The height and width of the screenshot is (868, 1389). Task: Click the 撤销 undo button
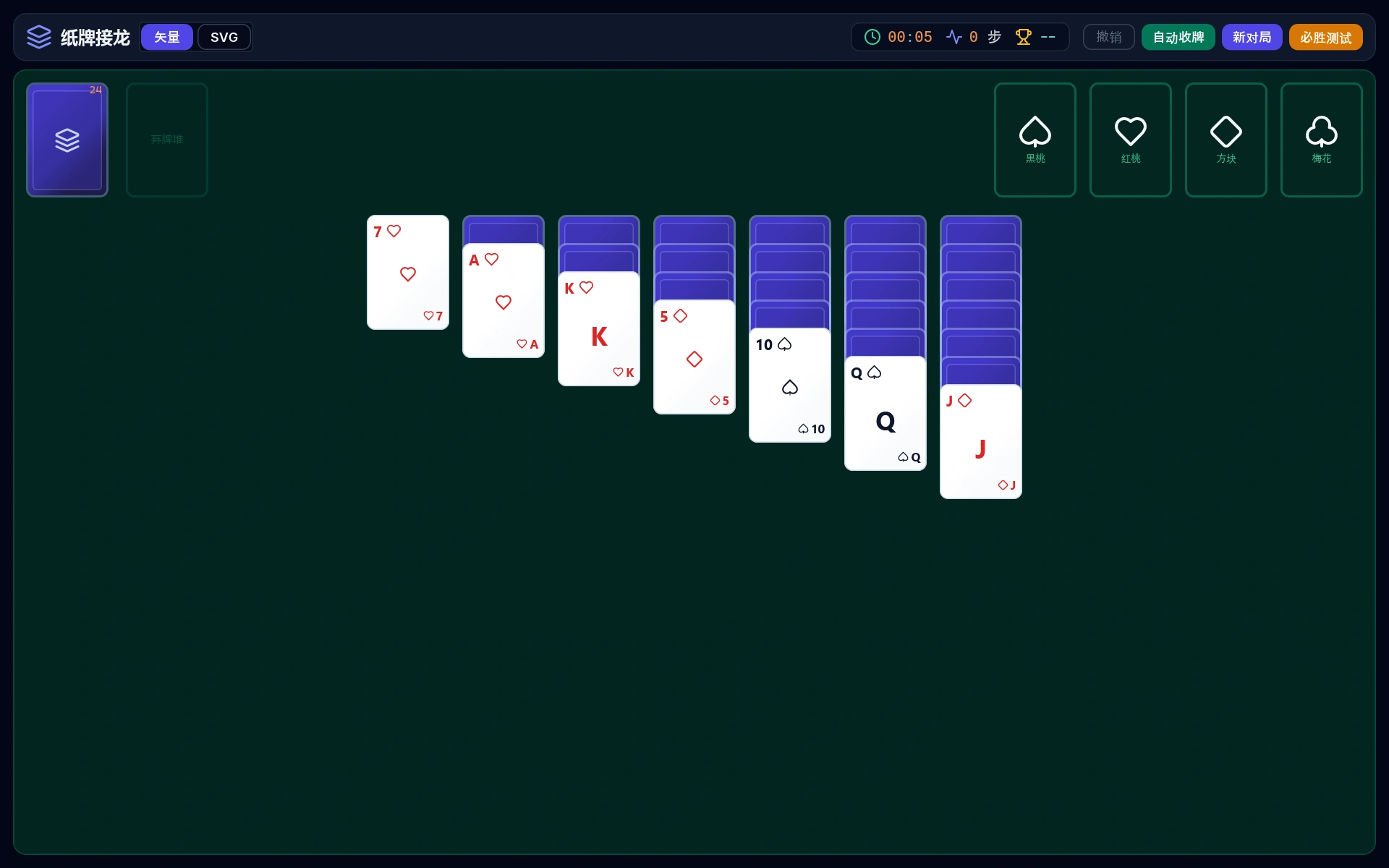pyautogui.click(x=1109, y=37)
